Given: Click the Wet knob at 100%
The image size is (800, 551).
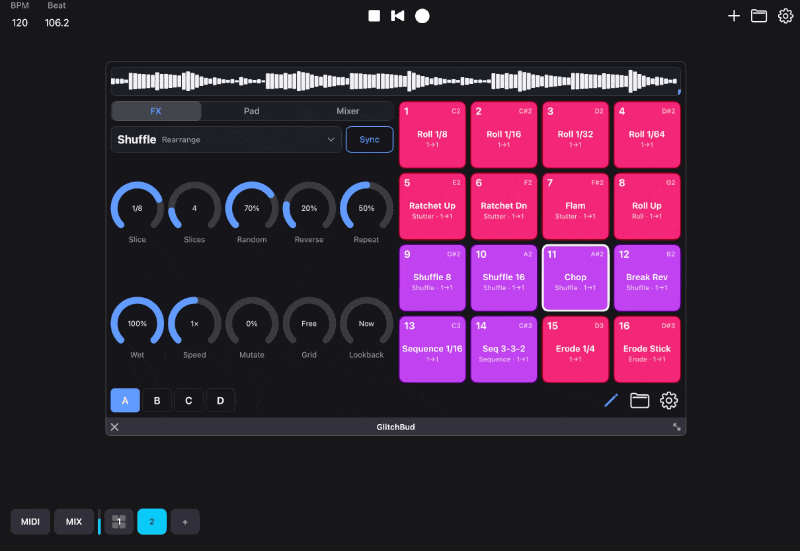Looking at the screenshot, I should click(137, 322).
